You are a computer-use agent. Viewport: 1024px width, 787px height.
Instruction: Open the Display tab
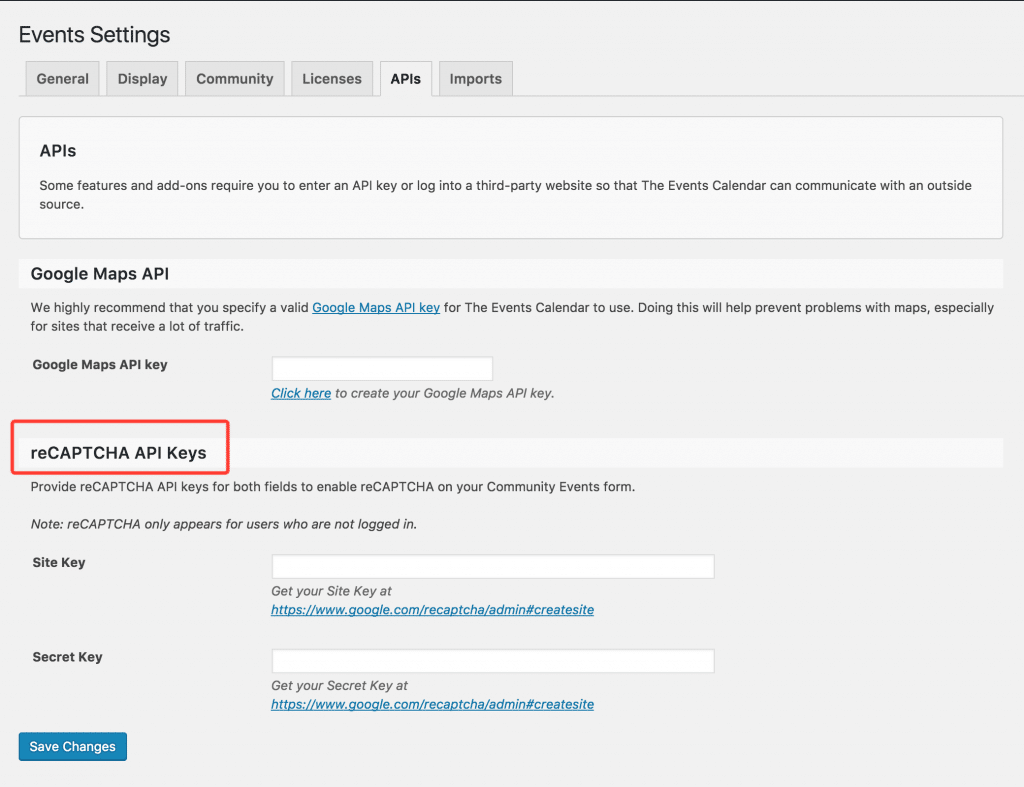142,78
